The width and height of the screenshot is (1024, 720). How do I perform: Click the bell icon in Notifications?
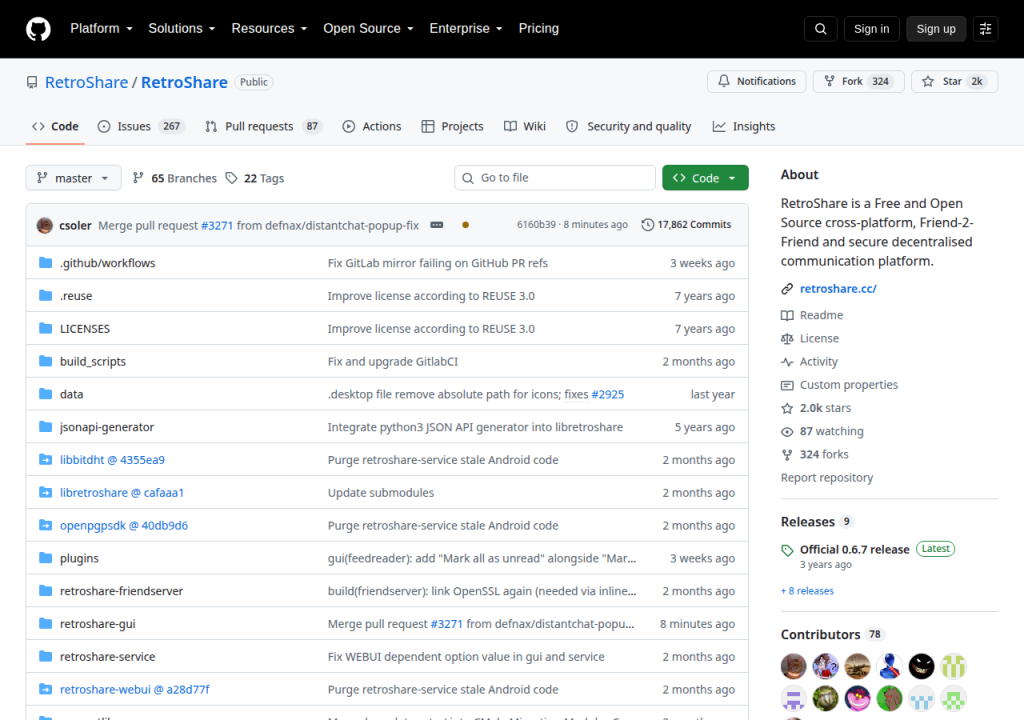click(x=724, y=81)
